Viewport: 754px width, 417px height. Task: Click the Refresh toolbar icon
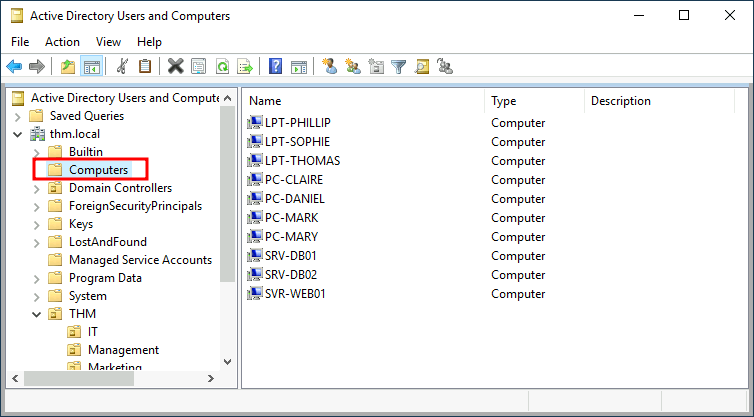pos(222,66)
